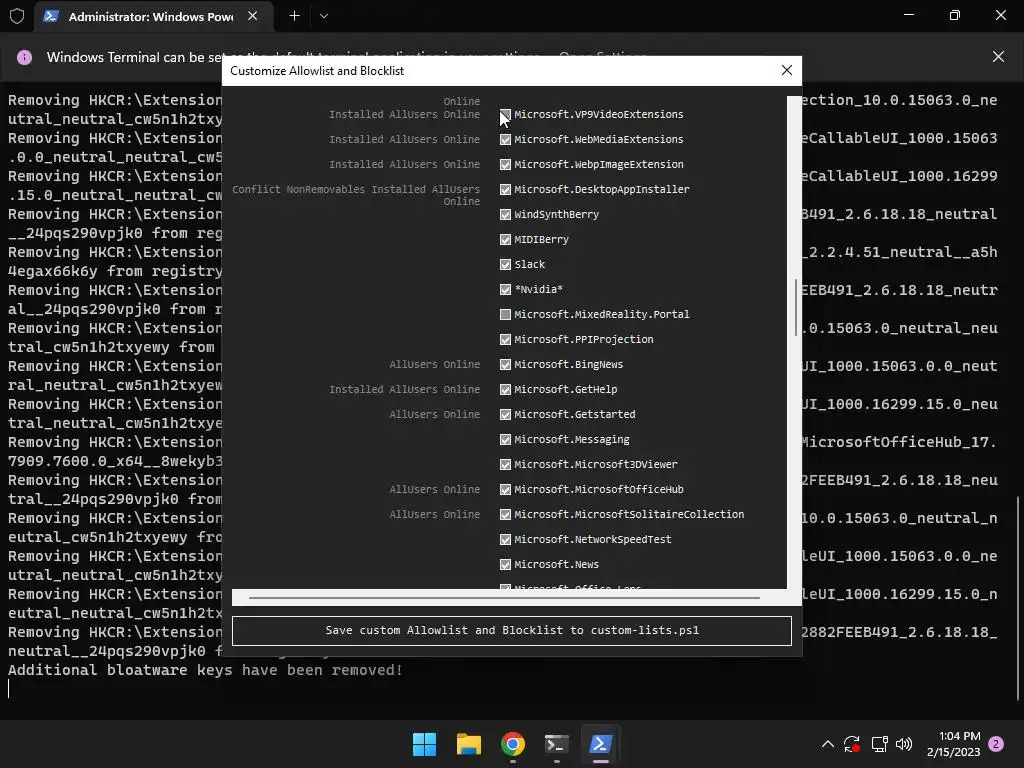The image size is (1024, 768).
Task: Toggle Microsoft.MicrosoftOfficeHub checkbox
Action: 505,490
